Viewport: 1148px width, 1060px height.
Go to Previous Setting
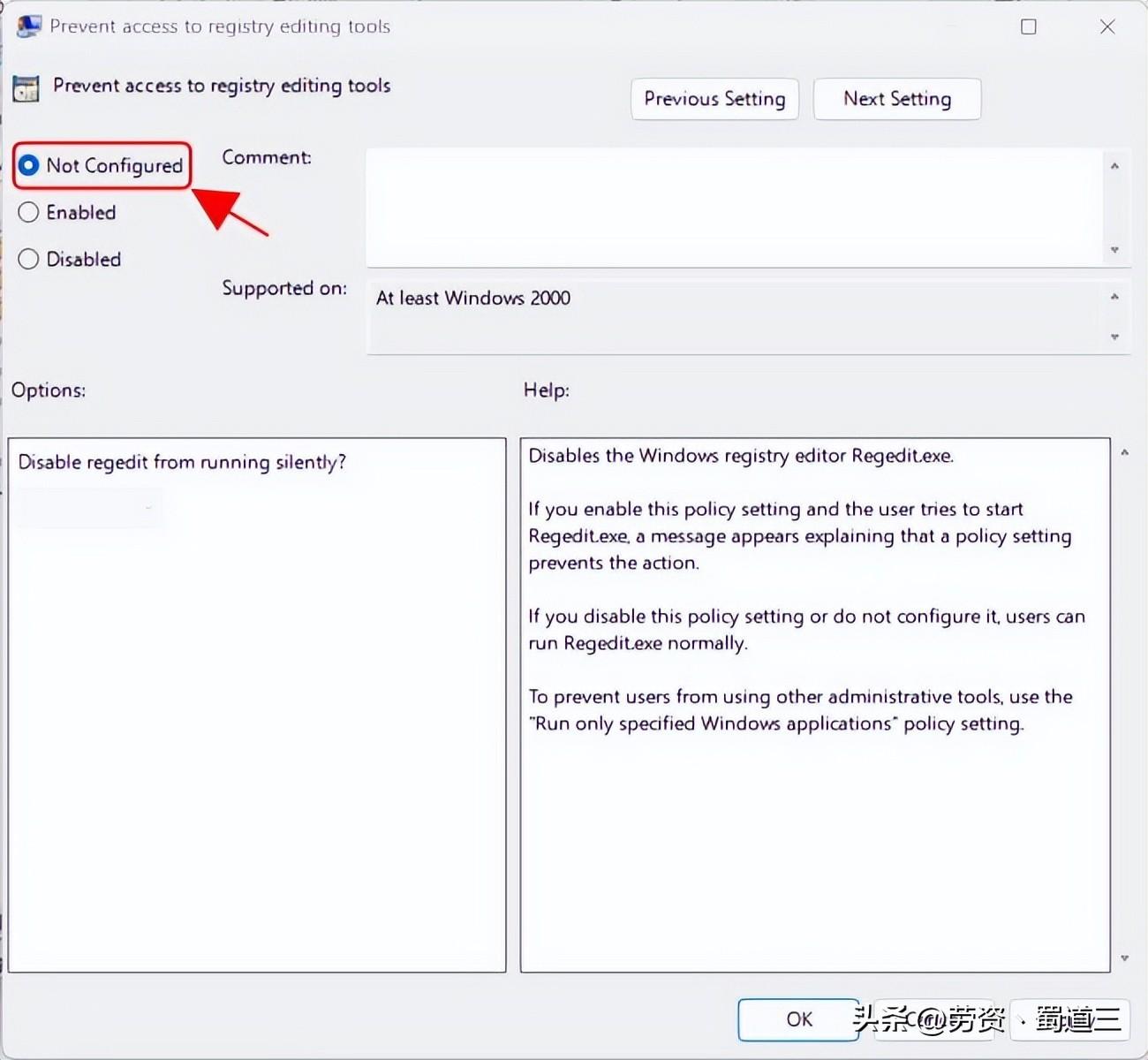coord(714,99)
